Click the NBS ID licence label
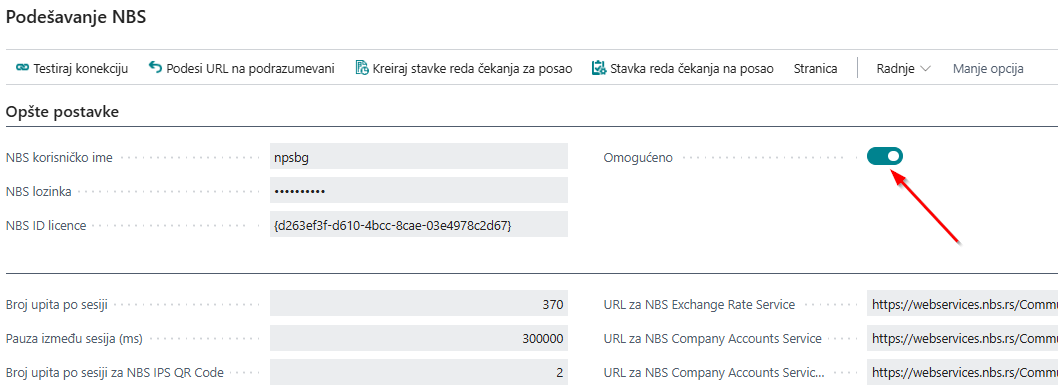This screenshot has height=390, width=1058. [46, 225]
